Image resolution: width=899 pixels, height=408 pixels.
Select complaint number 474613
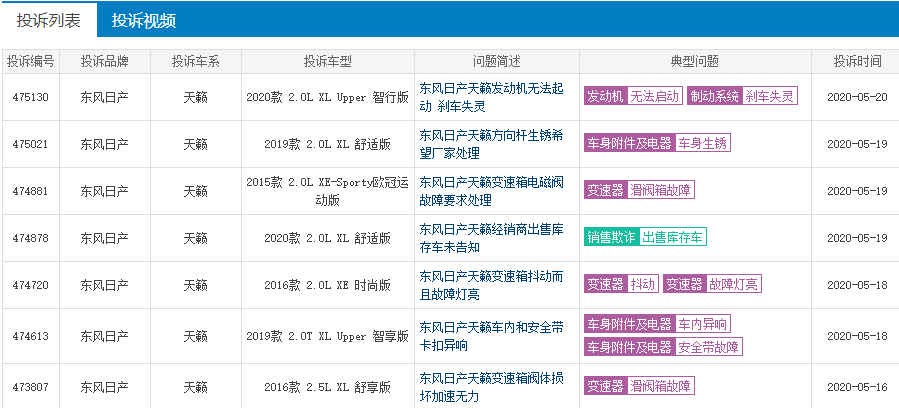(30, 336)
